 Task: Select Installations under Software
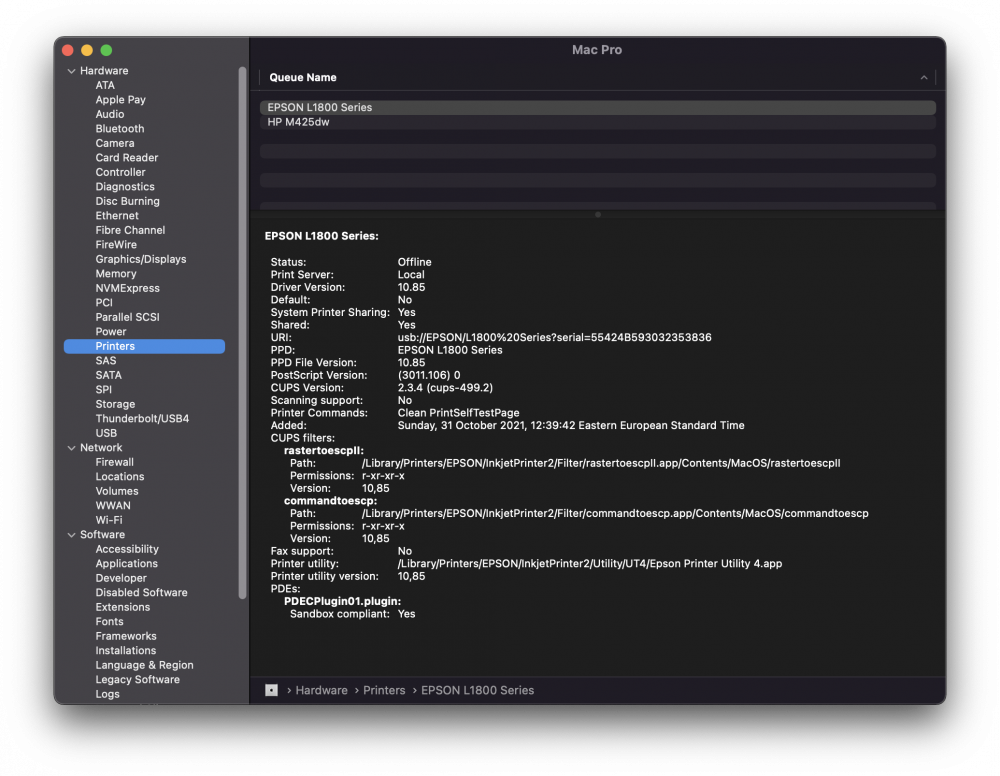[126, 651]
